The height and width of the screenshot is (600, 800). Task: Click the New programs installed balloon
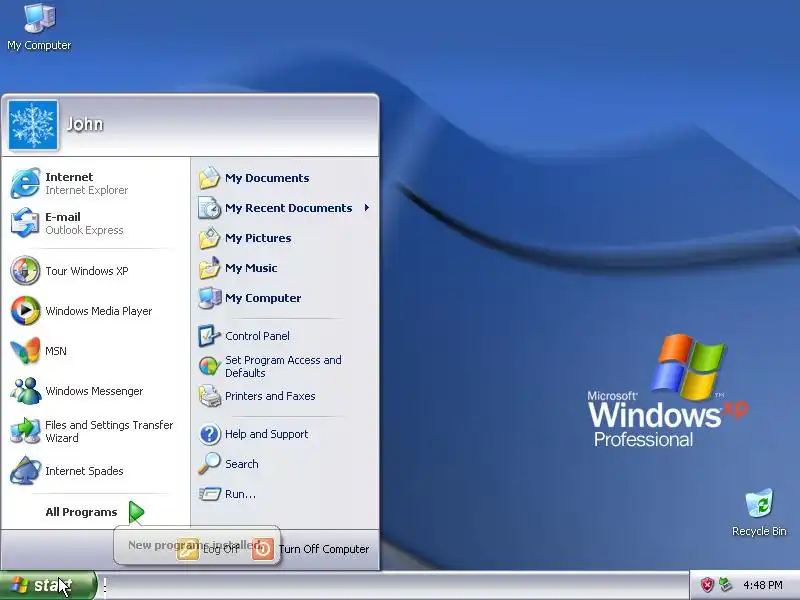click(x=197, y=545)
